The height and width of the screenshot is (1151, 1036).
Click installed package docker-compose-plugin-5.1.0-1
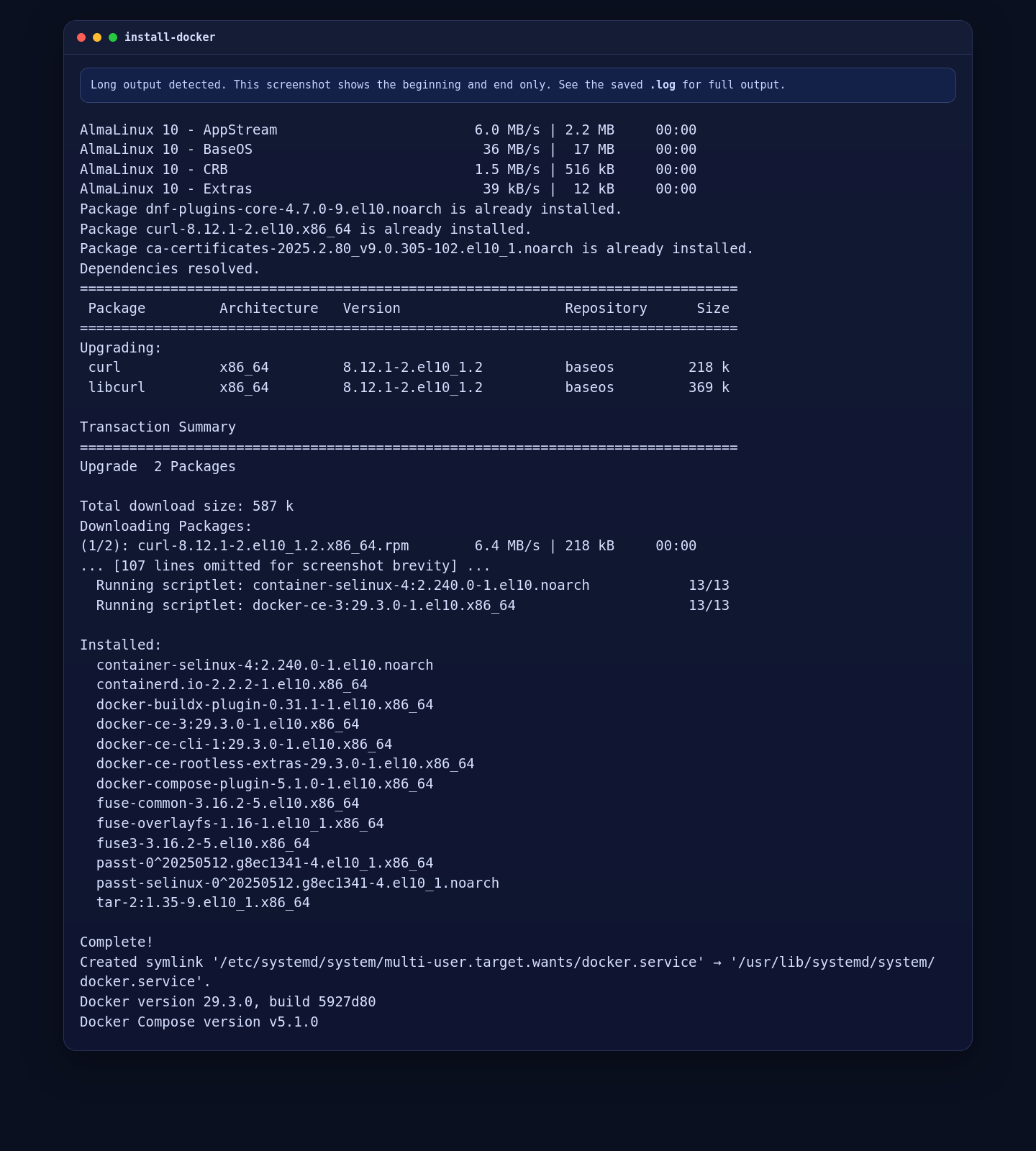click(265, 784)
